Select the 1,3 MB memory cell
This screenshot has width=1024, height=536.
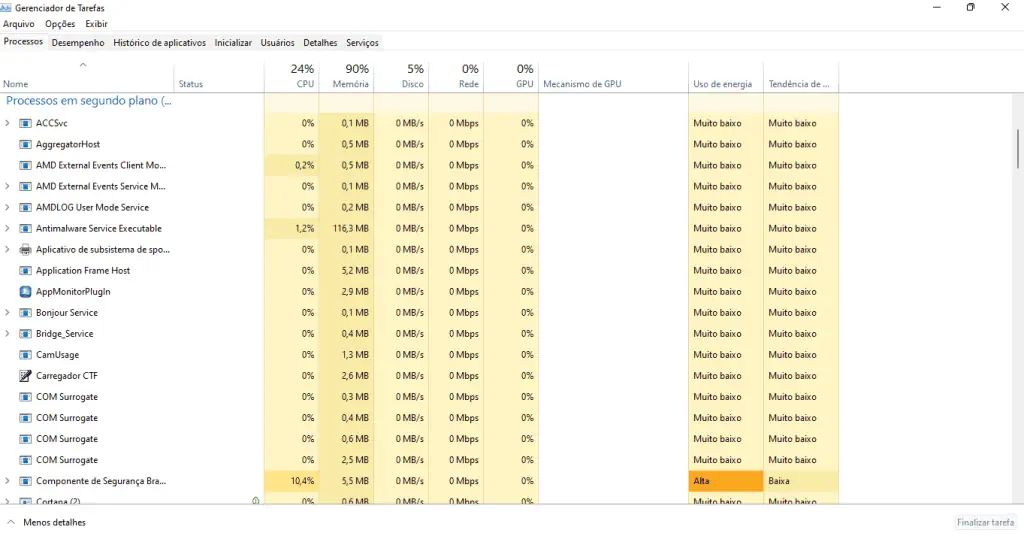point(346,355)
